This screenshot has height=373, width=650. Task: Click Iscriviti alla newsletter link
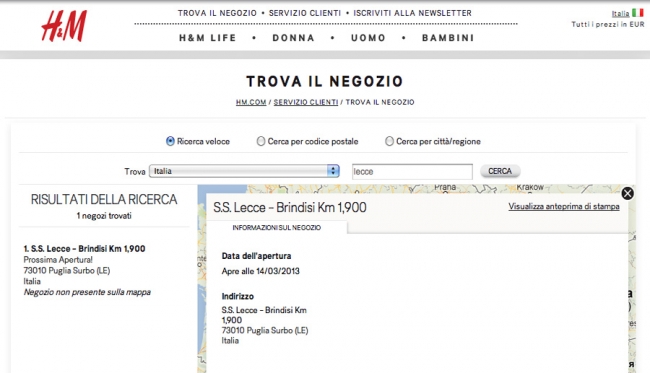tap(412, 13)
